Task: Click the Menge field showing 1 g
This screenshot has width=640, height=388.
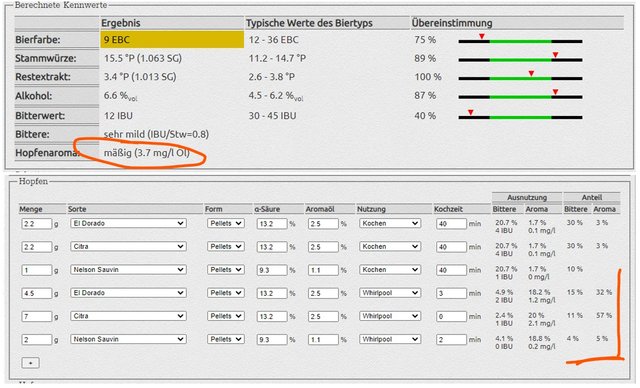Action: 37,270
